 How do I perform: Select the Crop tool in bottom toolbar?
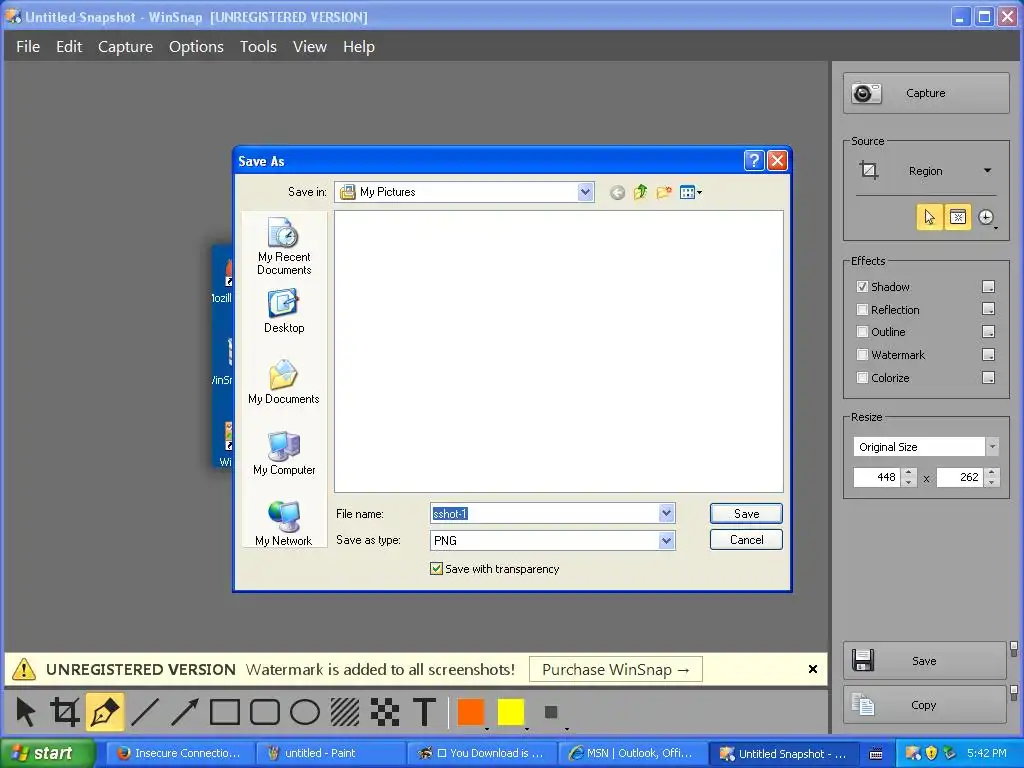tap(65, 712)
